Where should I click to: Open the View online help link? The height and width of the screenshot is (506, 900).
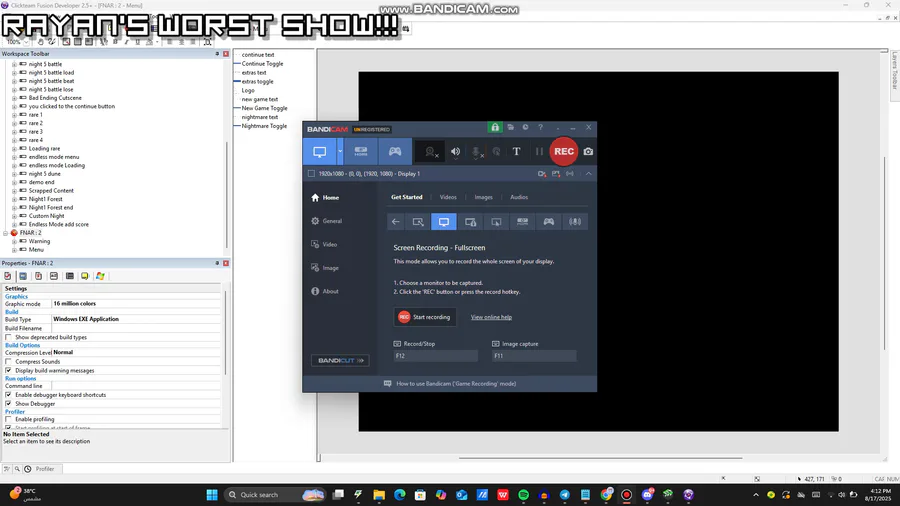(x=491, y=317)
